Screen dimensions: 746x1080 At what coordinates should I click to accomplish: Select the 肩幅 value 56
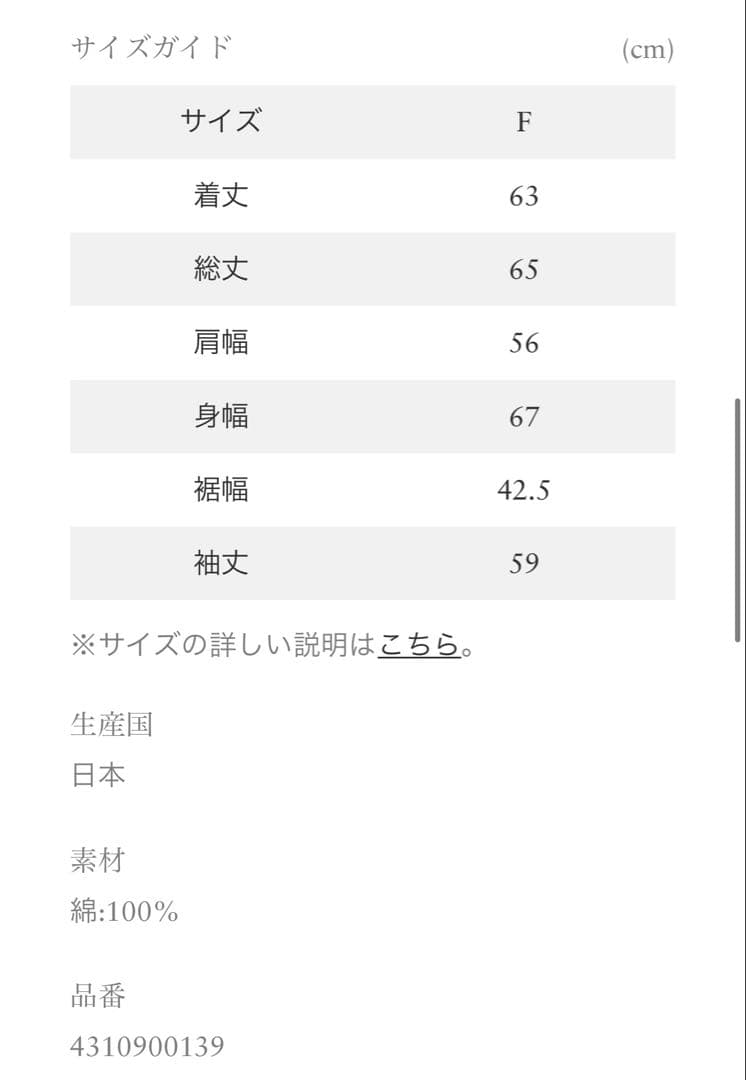pyautogui.click(x=523, y=344)
